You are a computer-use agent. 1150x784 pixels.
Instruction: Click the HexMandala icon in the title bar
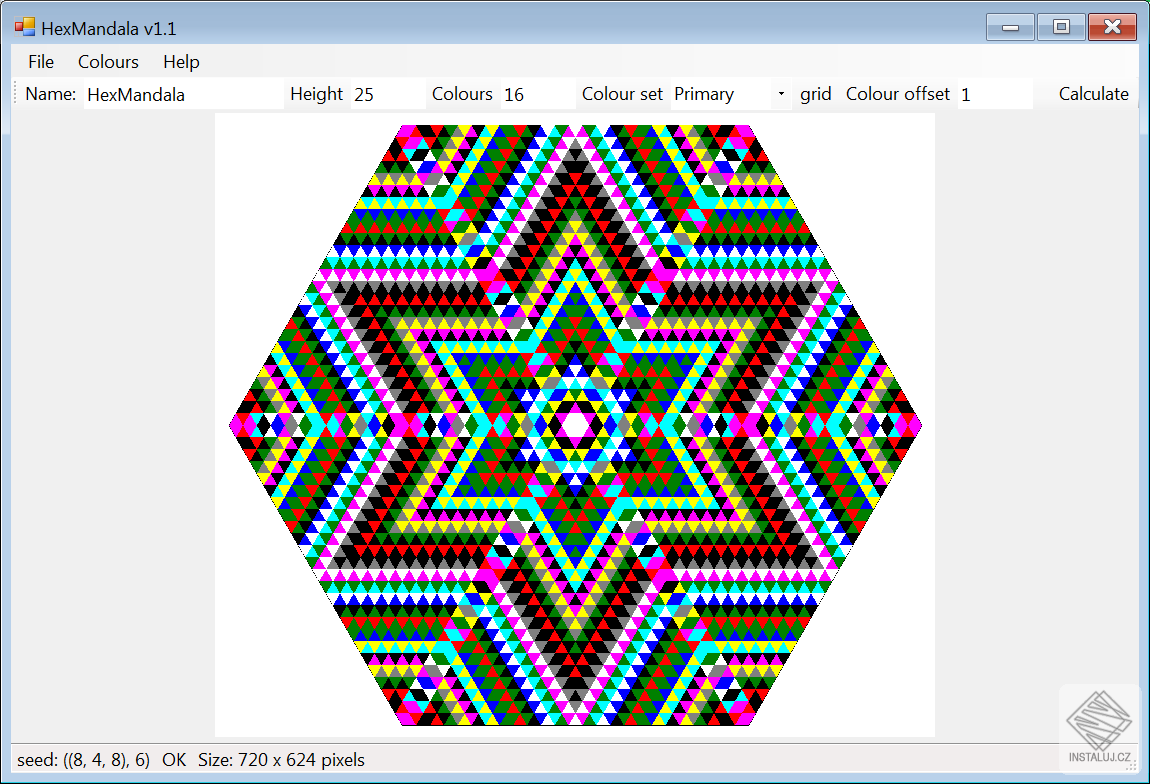tap(24, 26)
